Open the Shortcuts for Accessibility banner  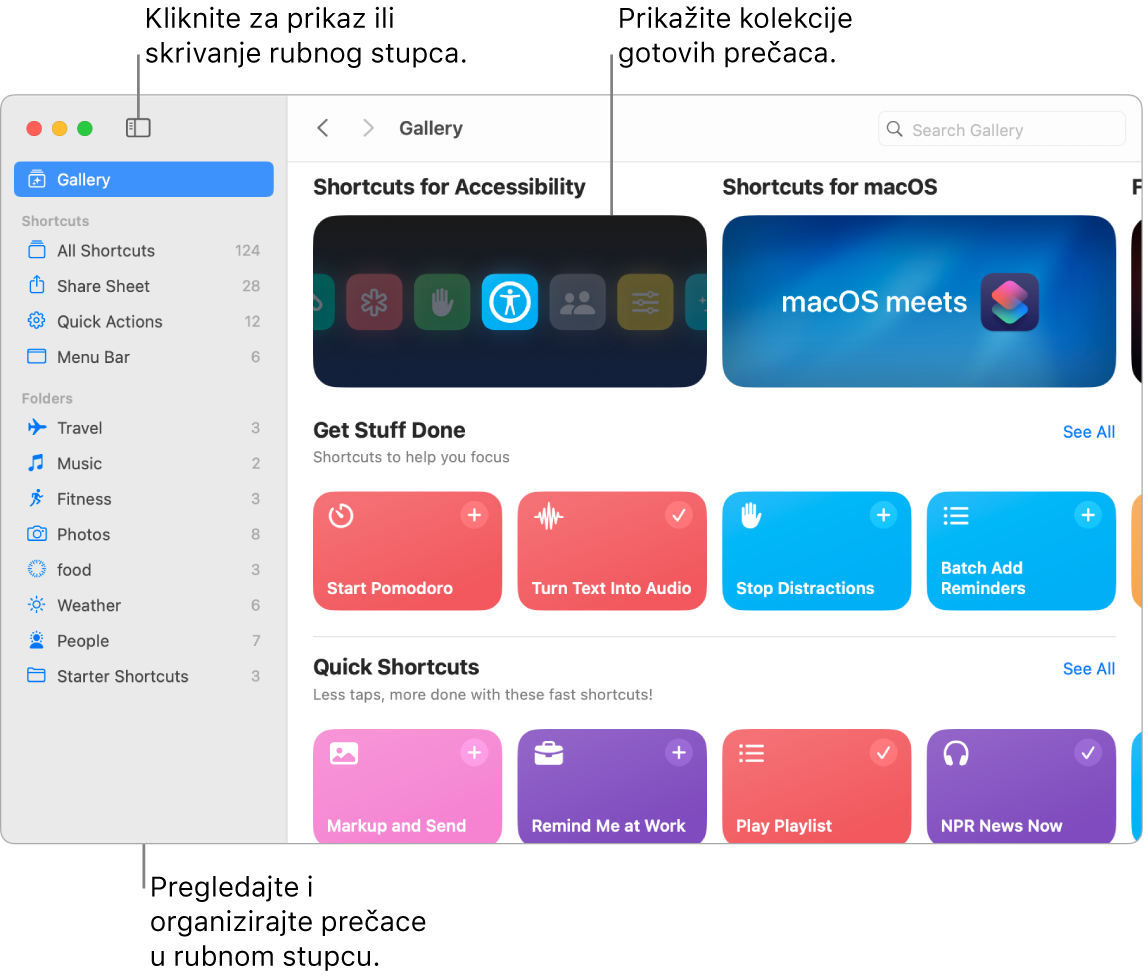[510, 301]
